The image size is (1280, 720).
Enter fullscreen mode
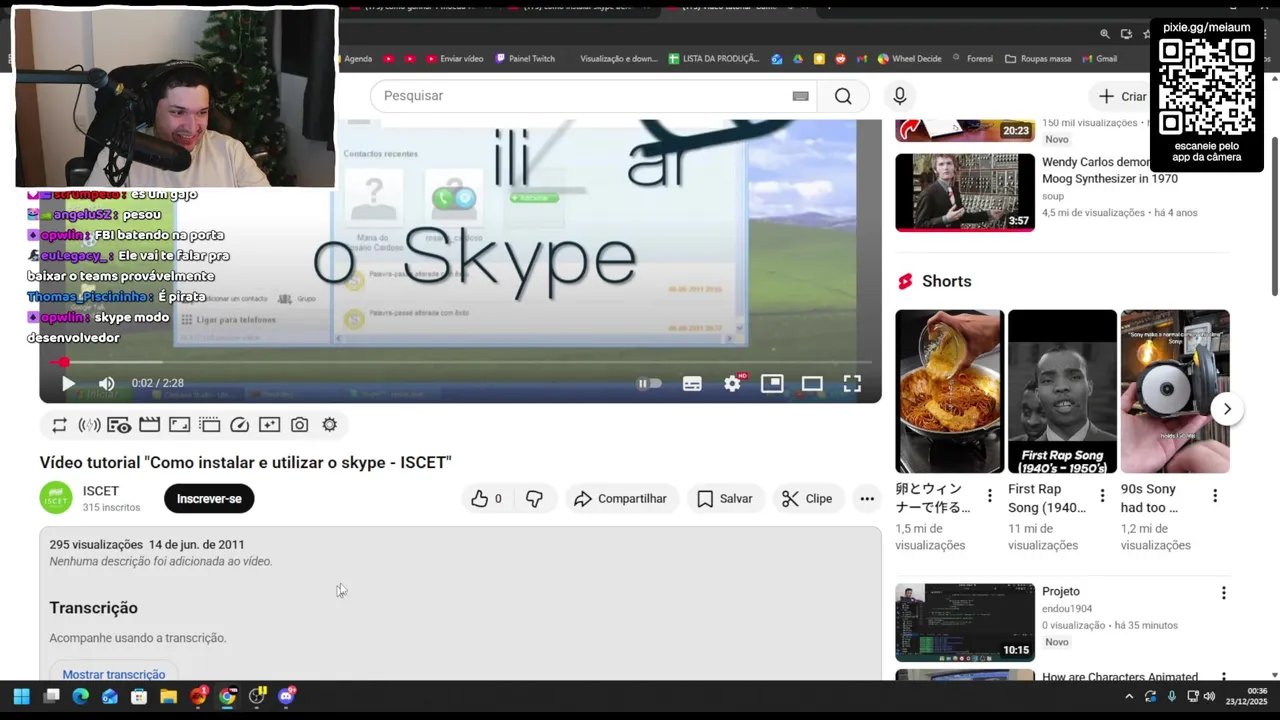[852, 383]
